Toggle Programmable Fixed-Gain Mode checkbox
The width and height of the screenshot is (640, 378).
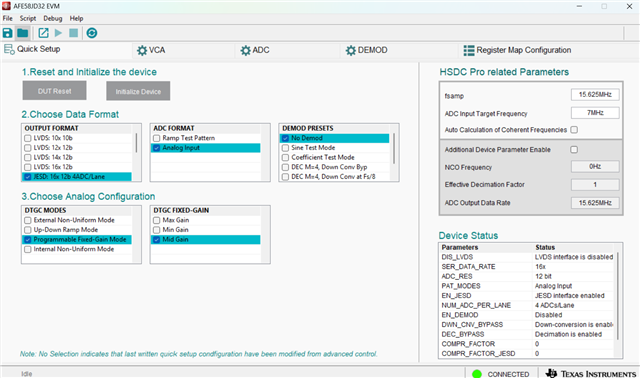pyautogui.click(x=28, y=240)
